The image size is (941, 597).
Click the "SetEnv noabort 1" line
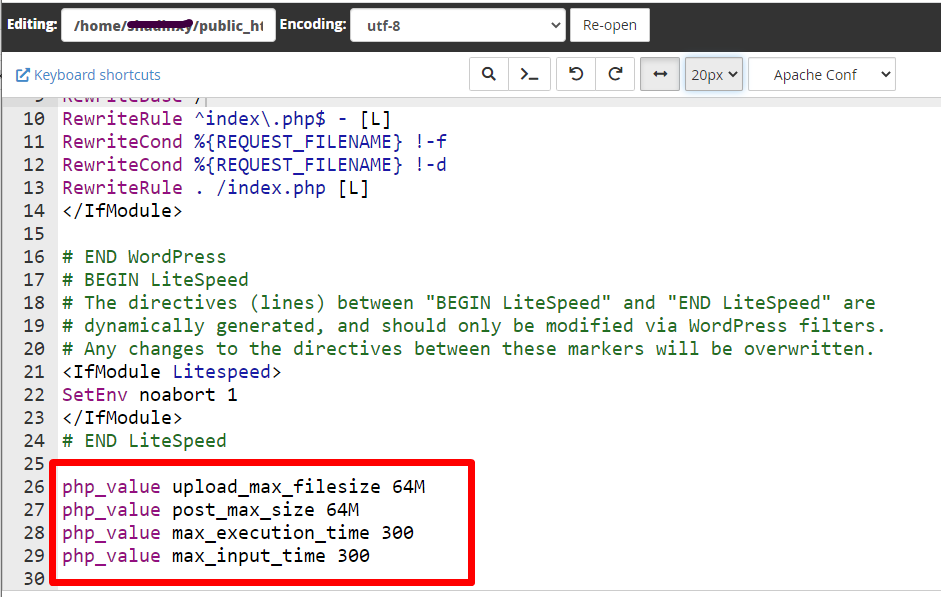click(x=149, y=395)
